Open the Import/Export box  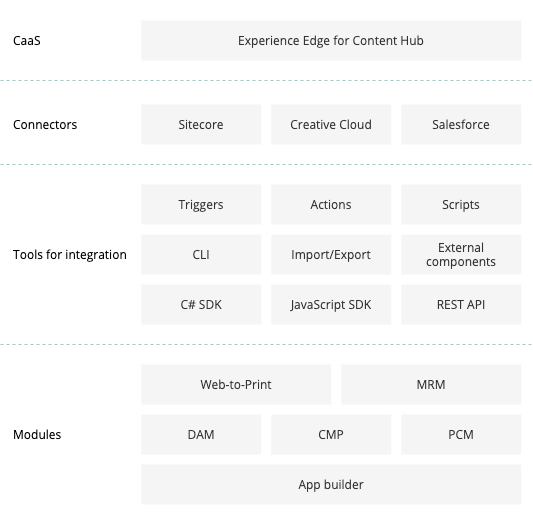(x=331, y=255)
